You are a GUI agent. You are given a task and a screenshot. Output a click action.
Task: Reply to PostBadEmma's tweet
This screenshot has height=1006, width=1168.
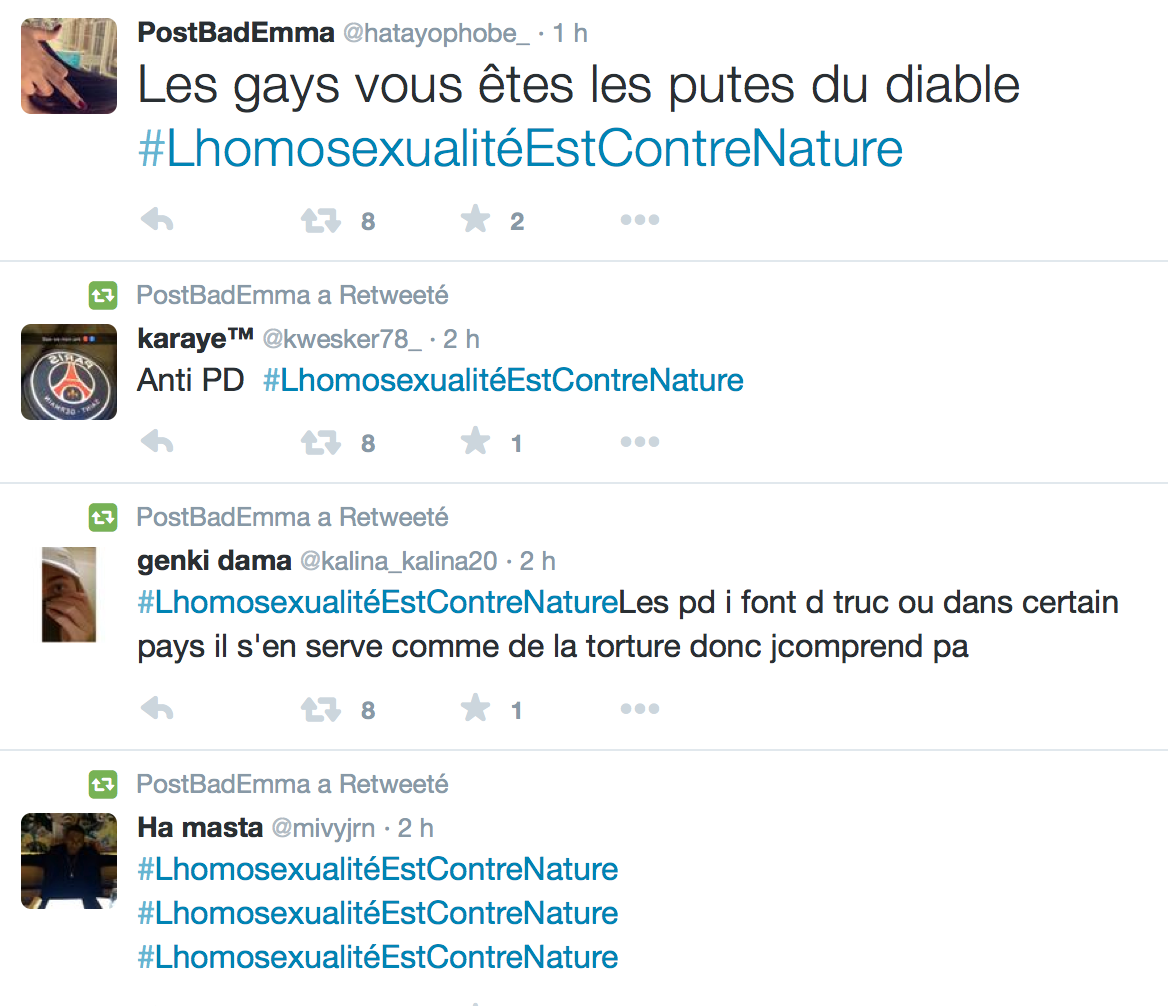click(x=157, y=220)
